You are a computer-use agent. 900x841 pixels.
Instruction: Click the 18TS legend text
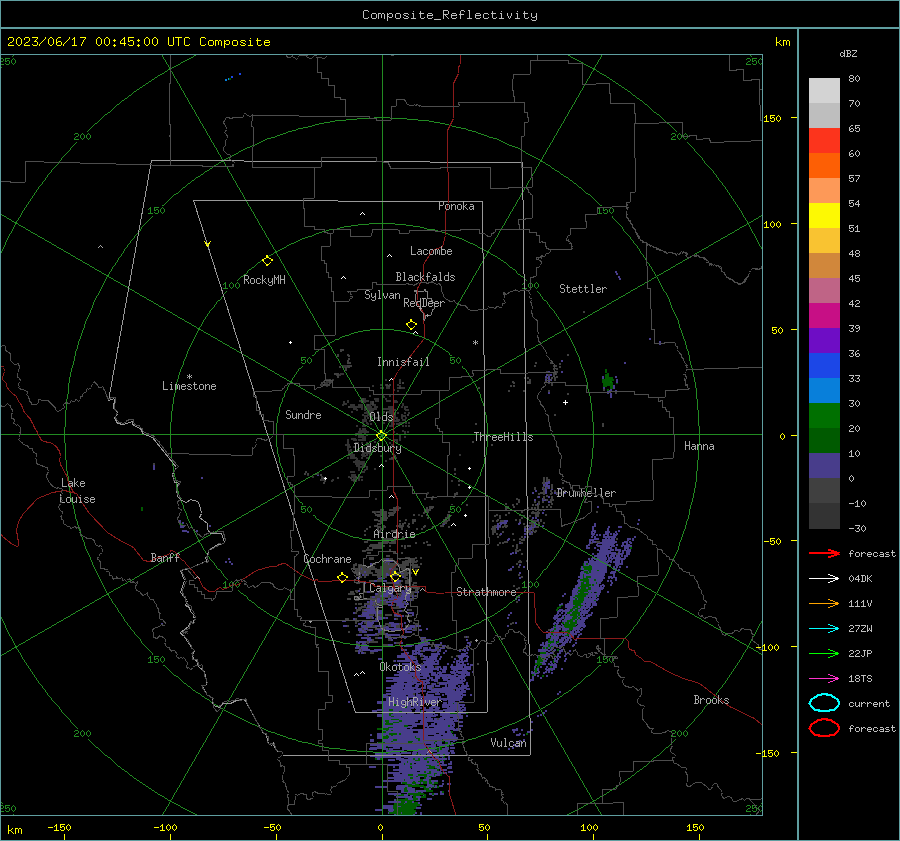click(860, 679)
